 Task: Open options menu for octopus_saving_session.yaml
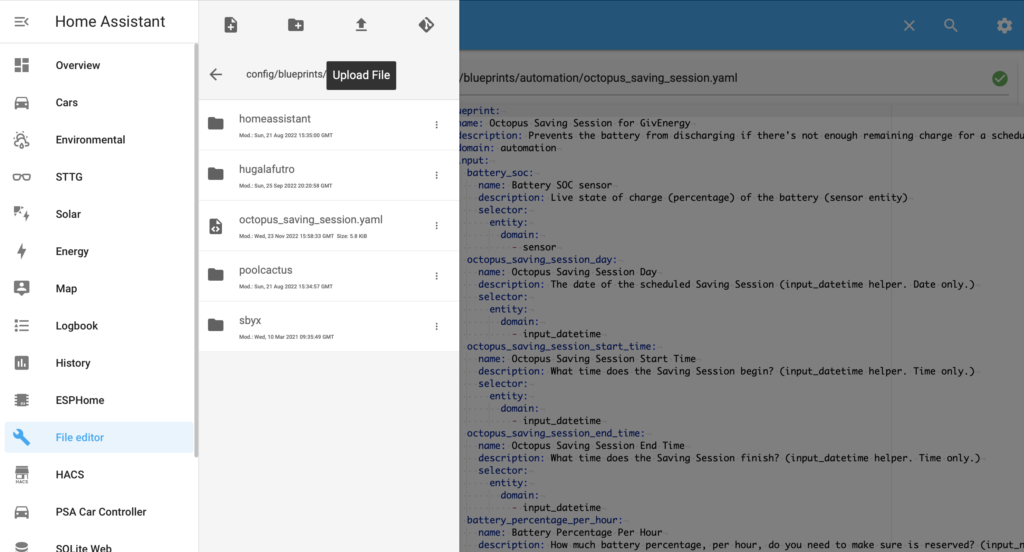(x=436, y=225)
